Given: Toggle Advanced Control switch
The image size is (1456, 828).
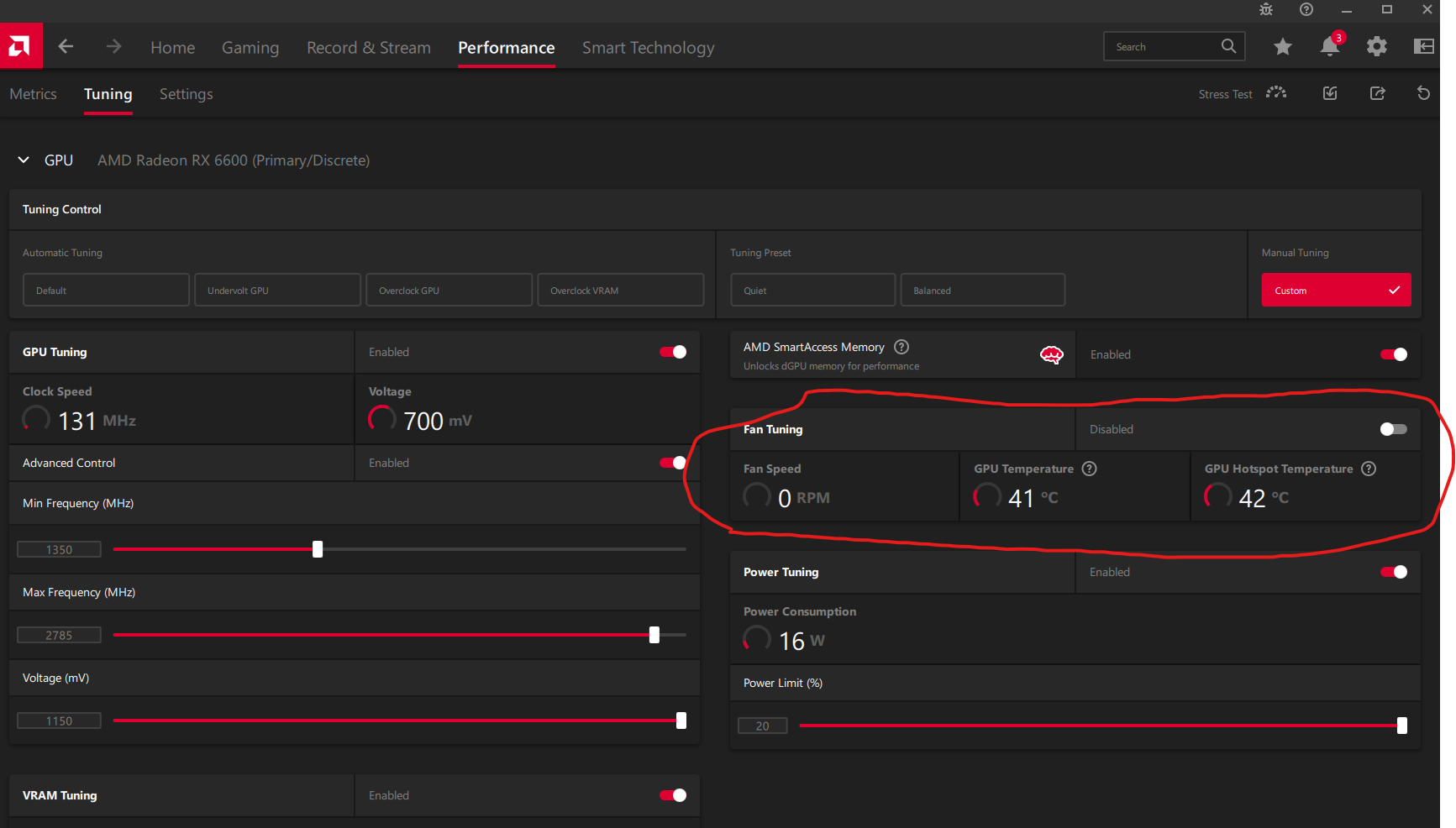Looking at the screenshot, I should pyautogui.click(x=673, y=463).
